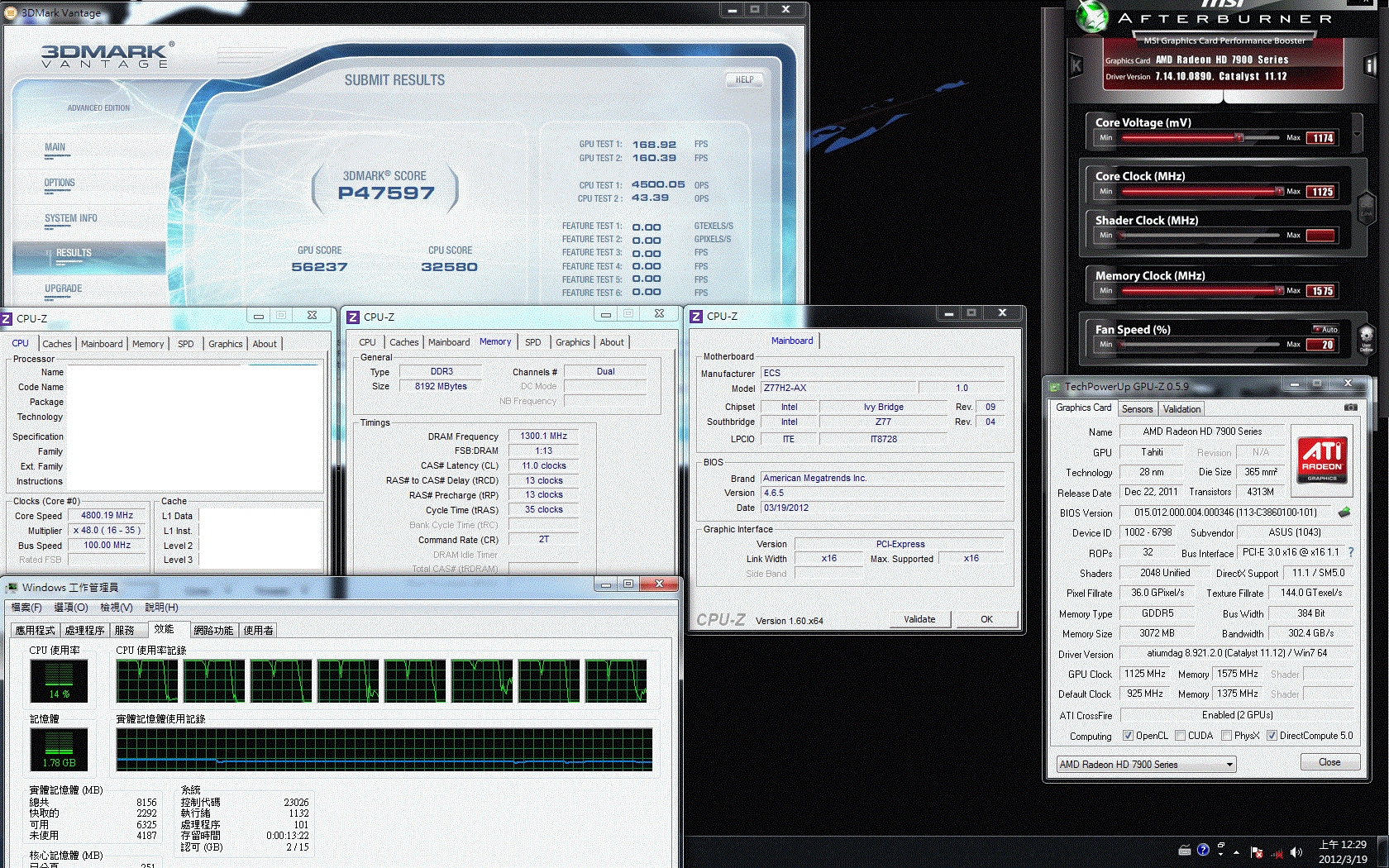Open OPTIONS in 3DMark sidebar
Screen dimensions: 1389x868
[60, 183]
